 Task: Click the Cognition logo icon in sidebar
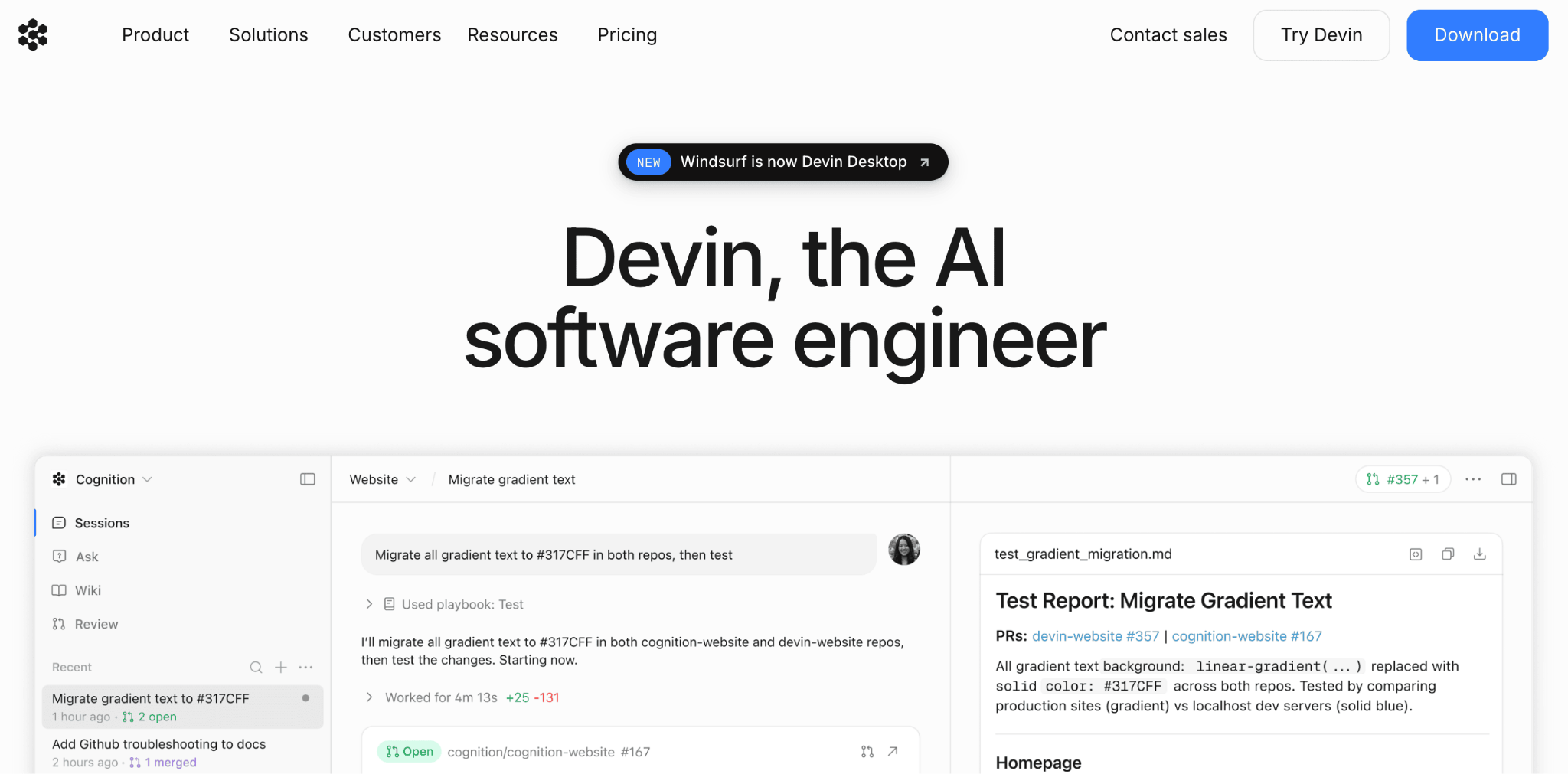pos(59,479)
